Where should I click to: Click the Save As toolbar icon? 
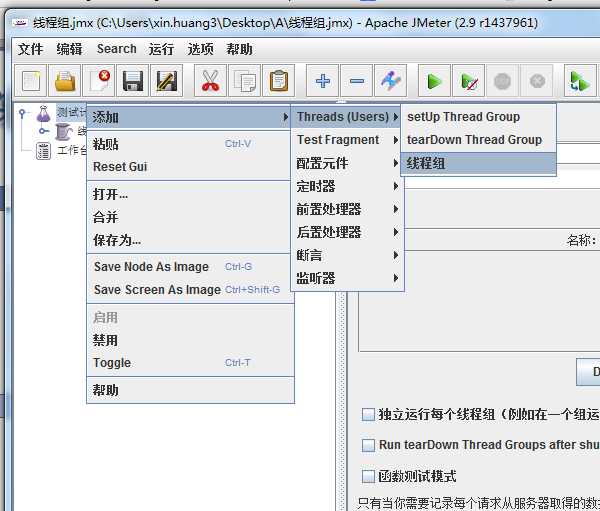click(x=166, y=81)
